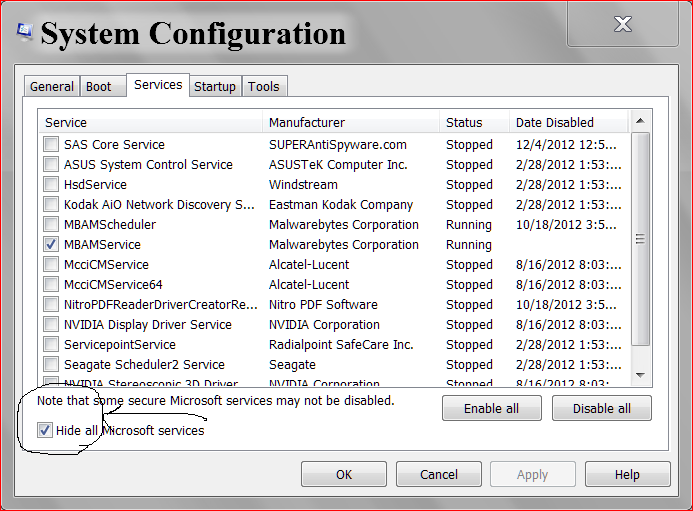693x511 pixels.
Task: Click the Enable all button
Action: (491, 408)
